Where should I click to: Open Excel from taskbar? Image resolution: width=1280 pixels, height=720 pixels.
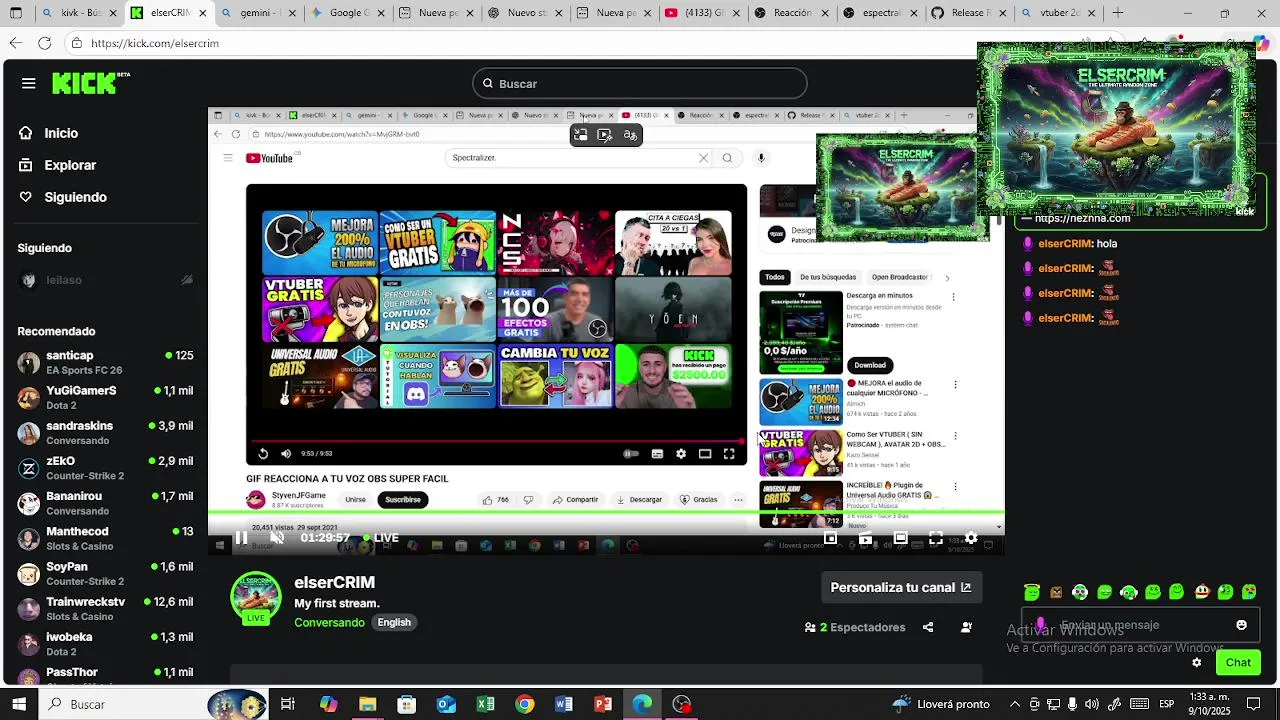(x=485, y=704)
